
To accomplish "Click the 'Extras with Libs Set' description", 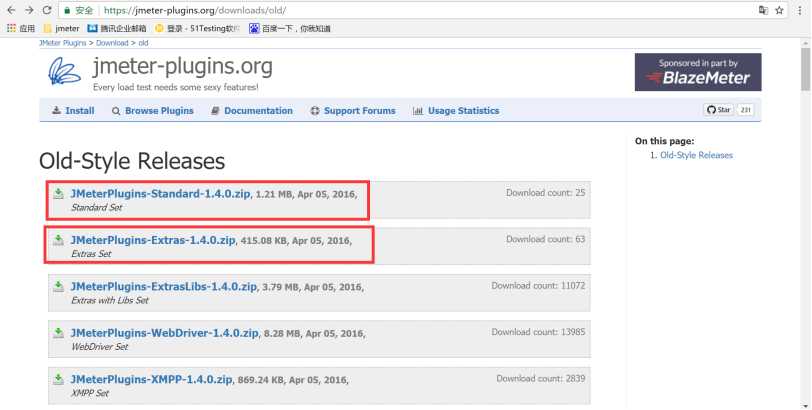I will (110, 300).
